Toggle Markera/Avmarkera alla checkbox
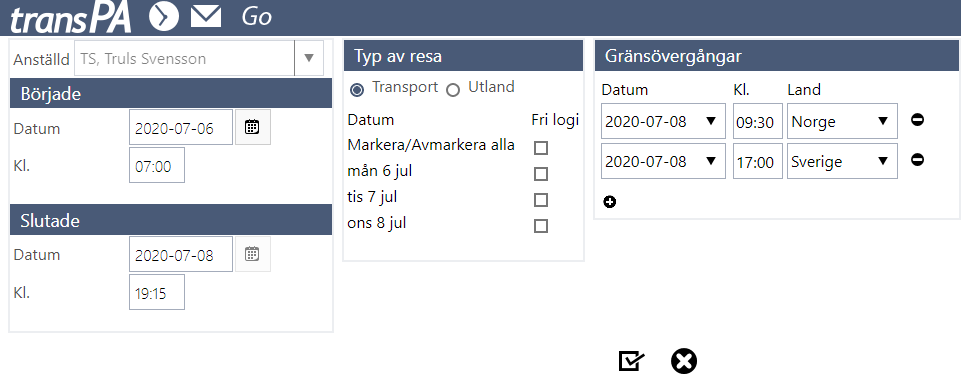 [x=541, y=148]
